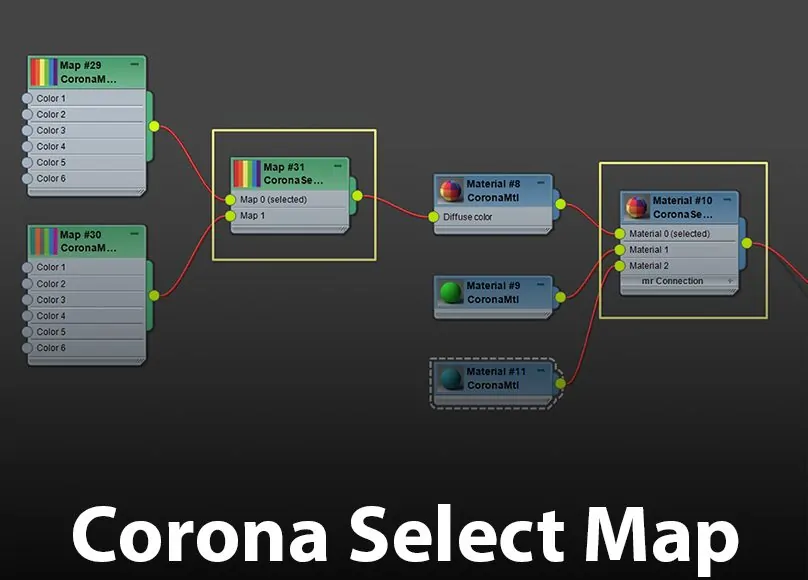Click the Map #30 rainbow thumbnail icon

[x=43, y=241]
